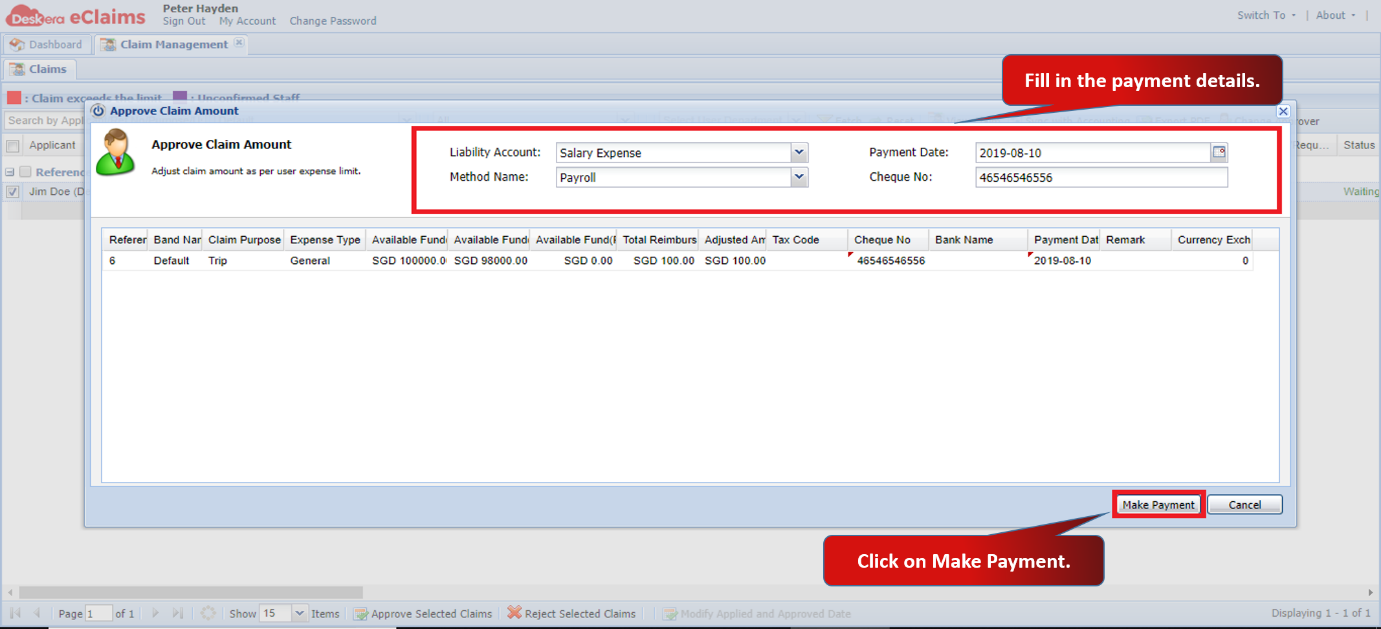Close the Approve Claim Amount dialog
The image size is (1381, 629).
click(1283, 112)
